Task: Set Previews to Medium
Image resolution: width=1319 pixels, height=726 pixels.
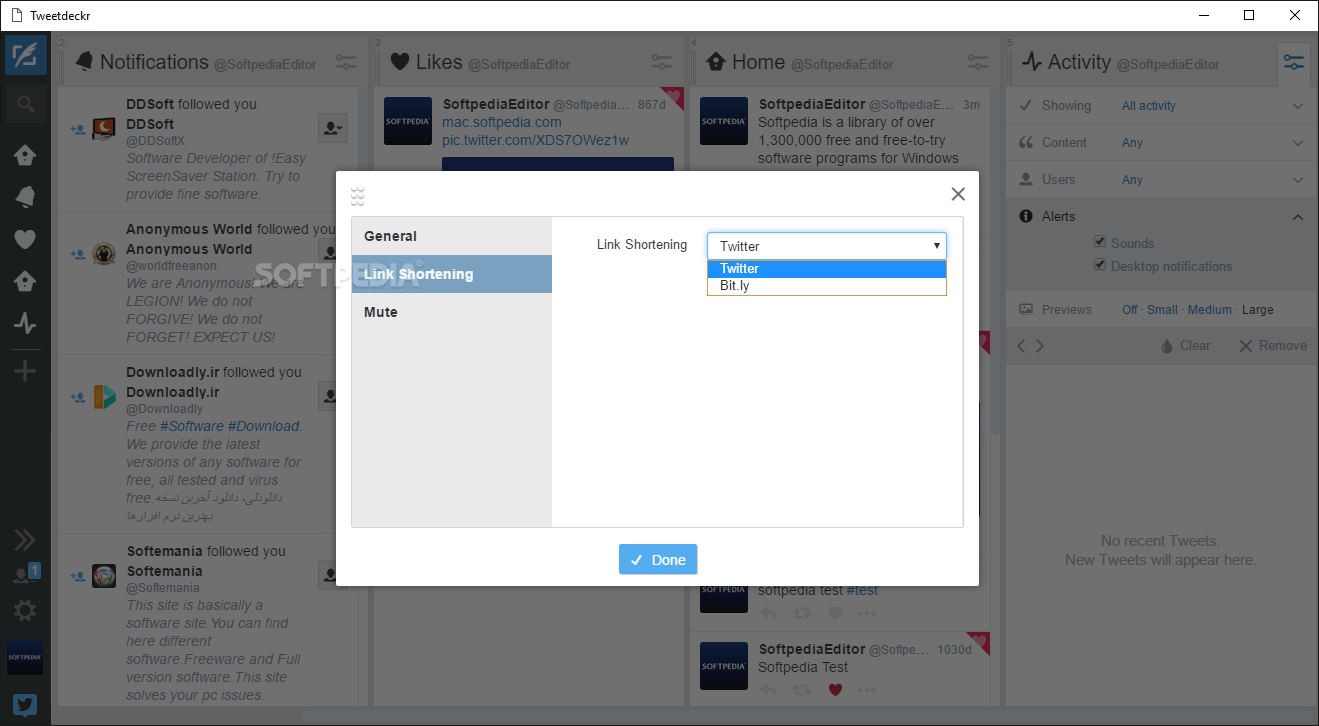Action: (x=1210, y=310)
